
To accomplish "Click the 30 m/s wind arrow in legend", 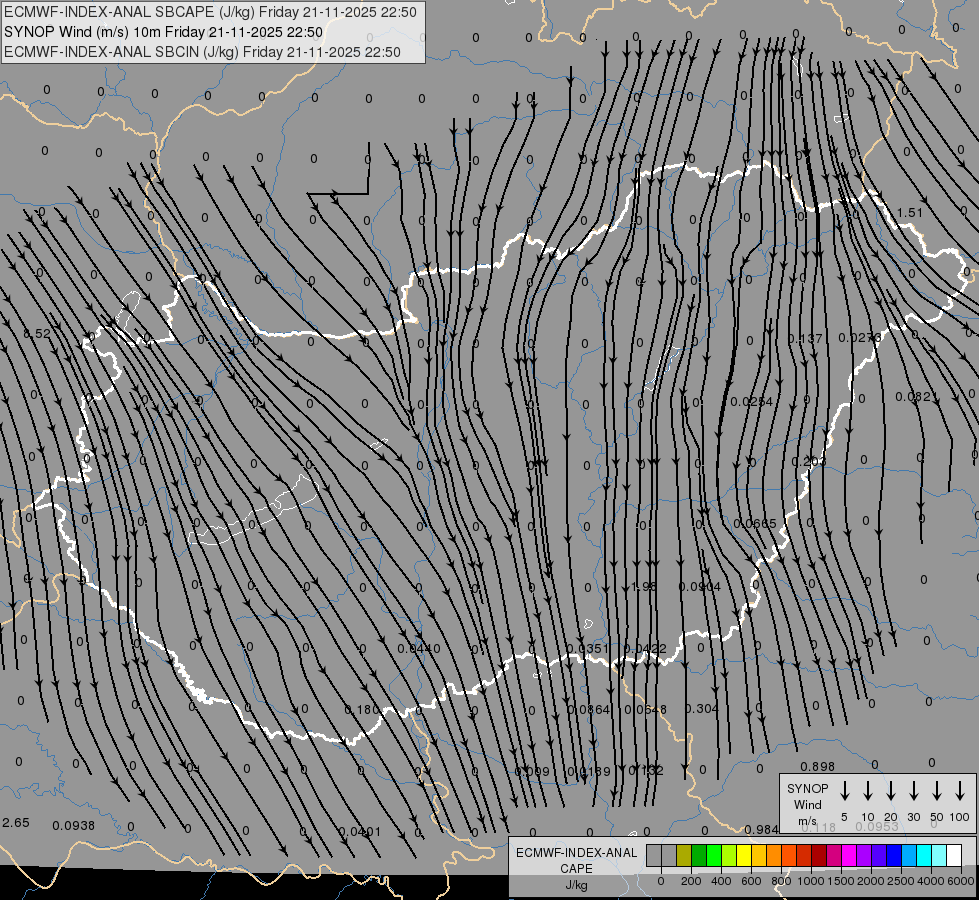I will [914, 791].
